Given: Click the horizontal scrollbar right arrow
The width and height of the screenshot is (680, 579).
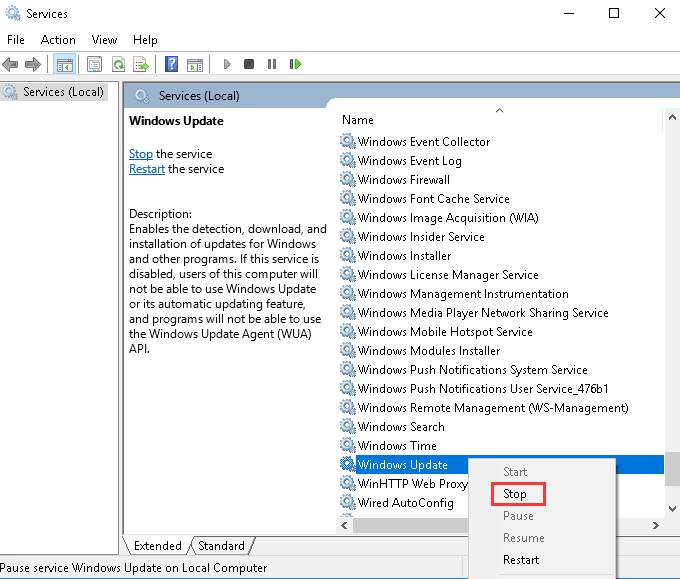Looking at the screenshot, I should [655, 526].
